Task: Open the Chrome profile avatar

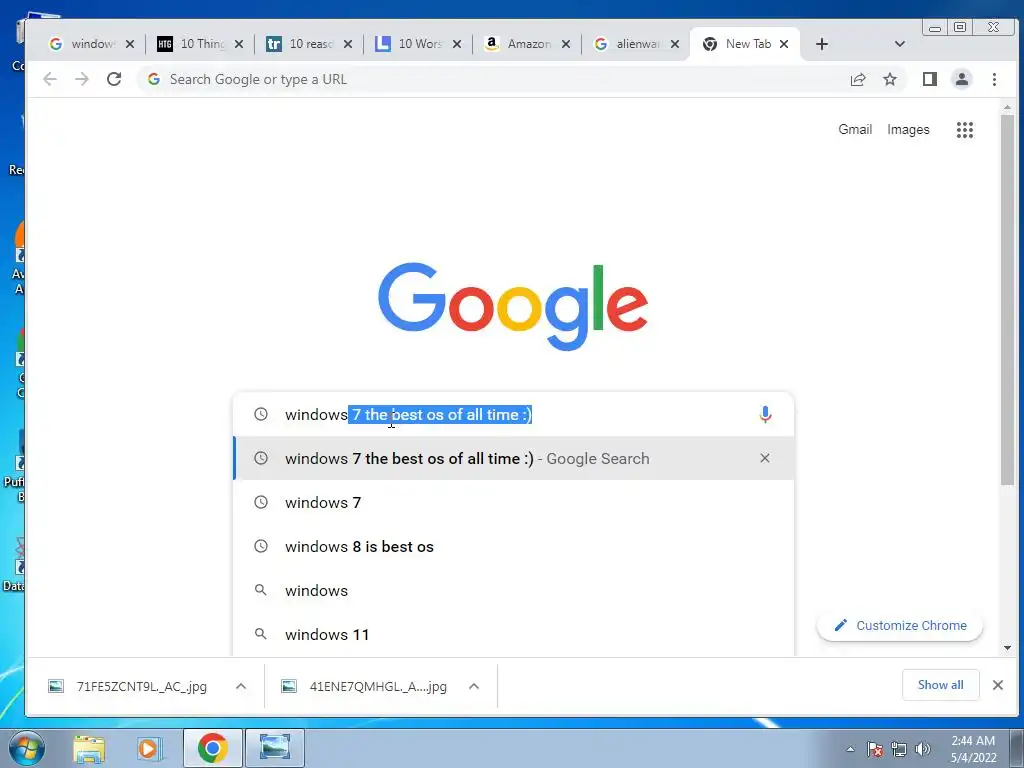Action: (x=961, y=79)
